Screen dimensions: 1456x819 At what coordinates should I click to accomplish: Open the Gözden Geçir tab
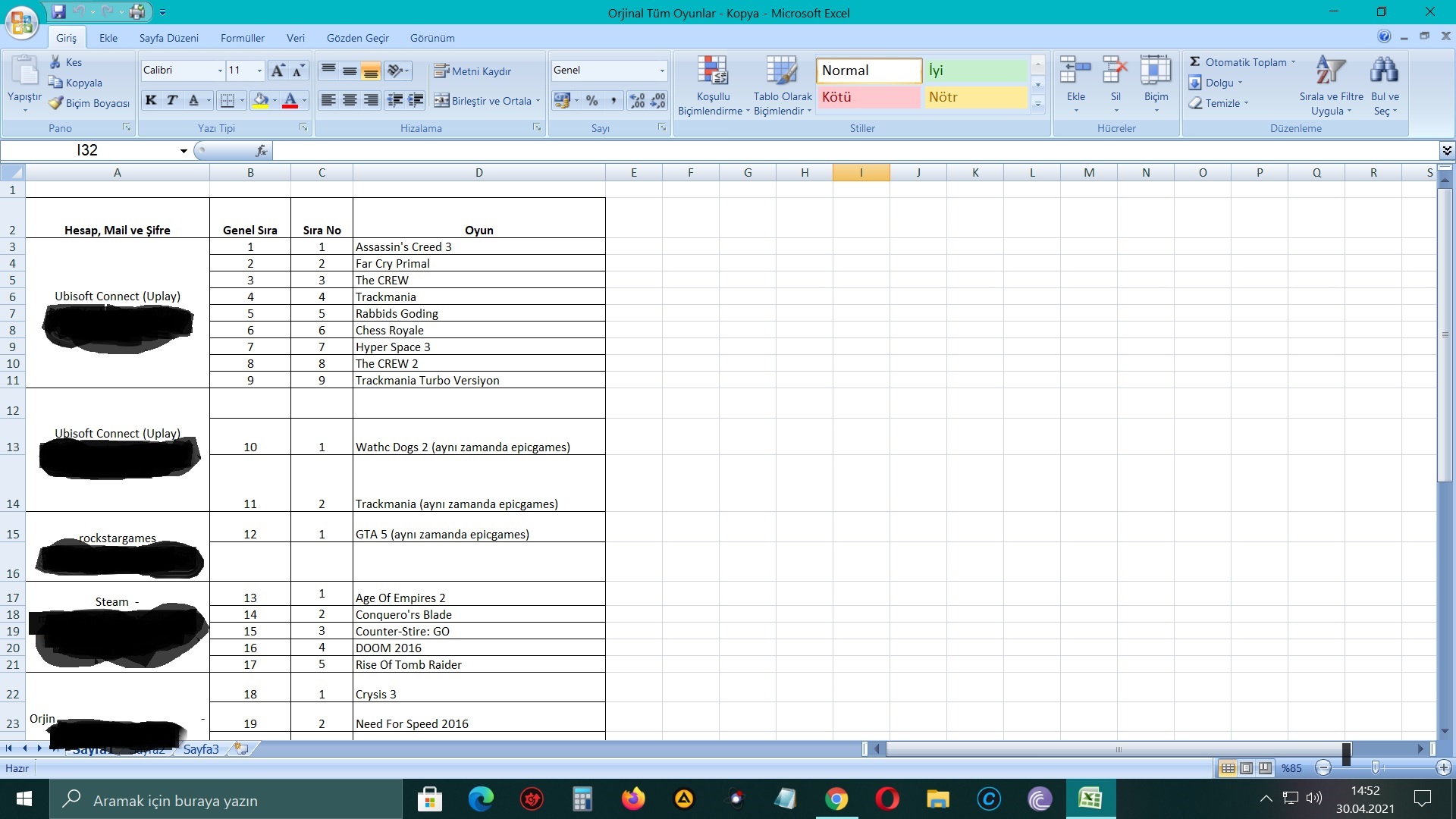[358, 38]
